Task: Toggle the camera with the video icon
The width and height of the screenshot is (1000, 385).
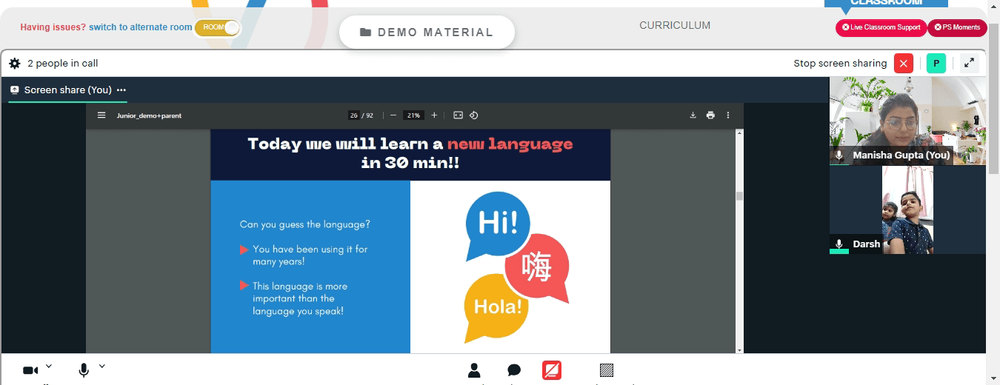Action: pyautogui.click(x=30, y=370)
